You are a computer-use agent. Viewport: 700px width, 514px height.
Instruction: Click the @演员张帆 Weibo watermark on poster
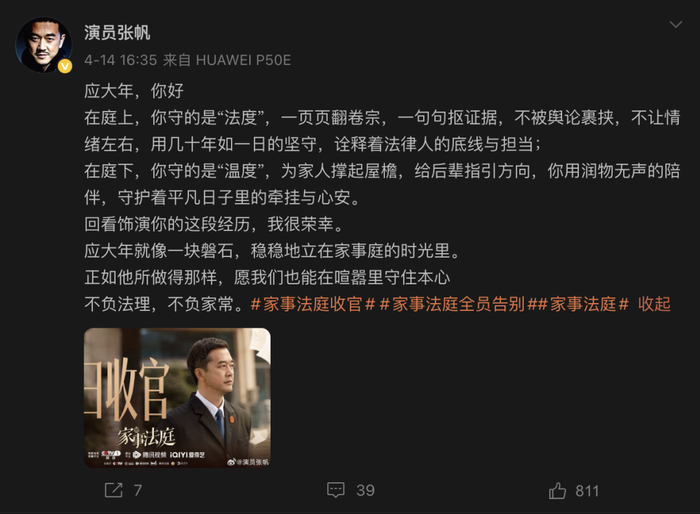(x=248, y=462)
